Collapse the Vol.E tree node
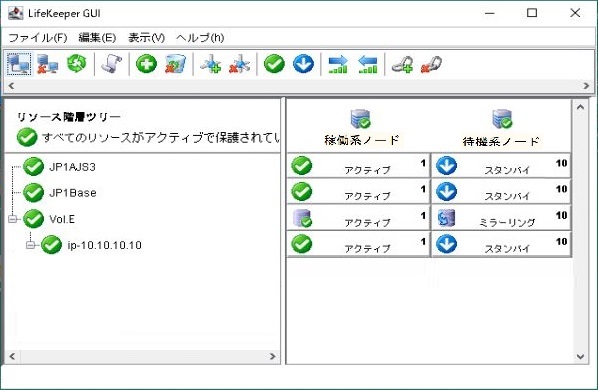The image size is (598, 390). pyautogui.click(x=13, y=219)
